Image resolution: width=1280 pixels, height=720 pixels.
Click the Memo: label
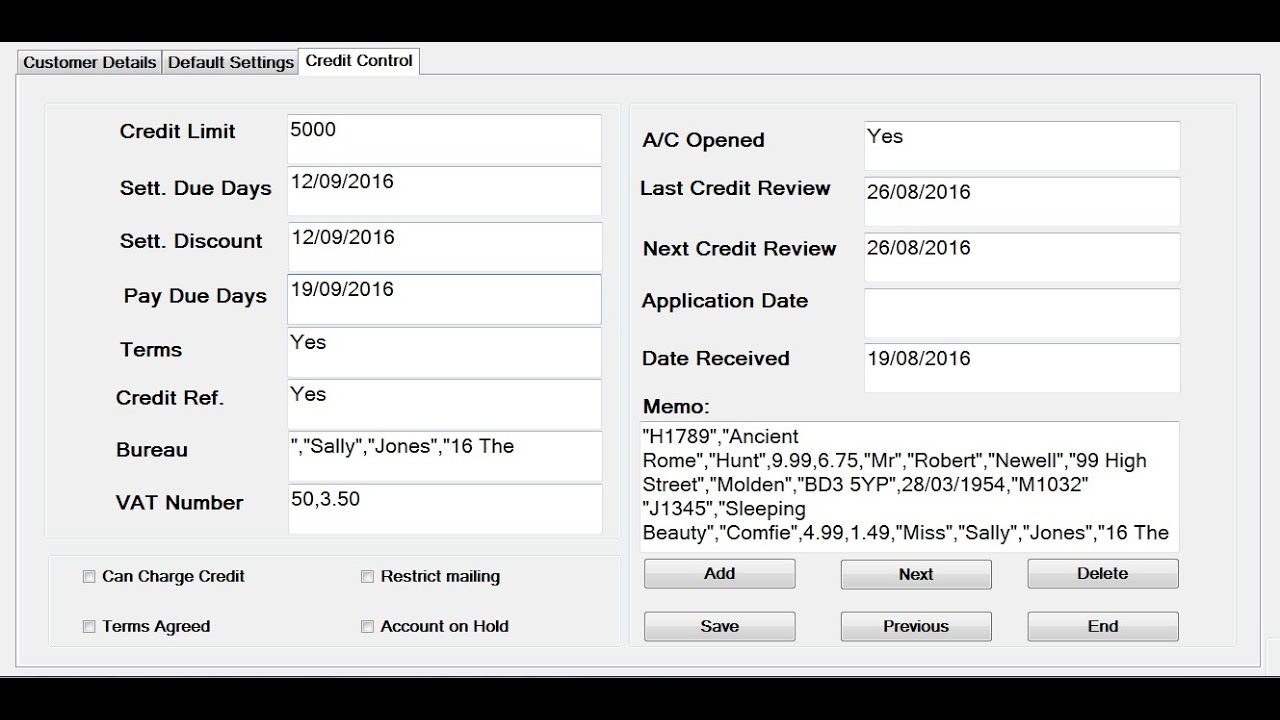(x=676, y=407)
